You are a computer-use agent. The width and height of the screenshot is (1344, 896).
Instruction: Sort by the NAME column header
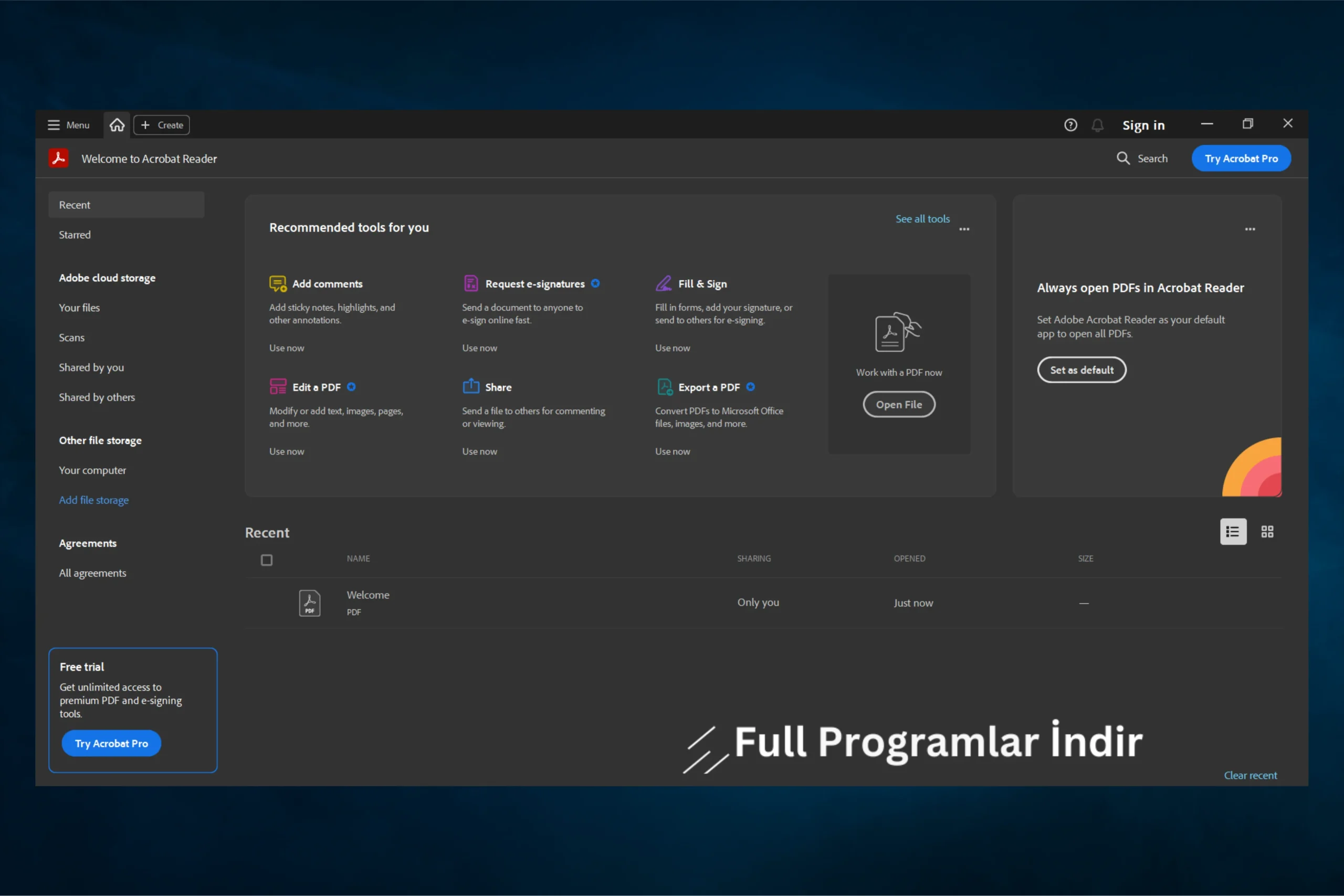(358, 559)
